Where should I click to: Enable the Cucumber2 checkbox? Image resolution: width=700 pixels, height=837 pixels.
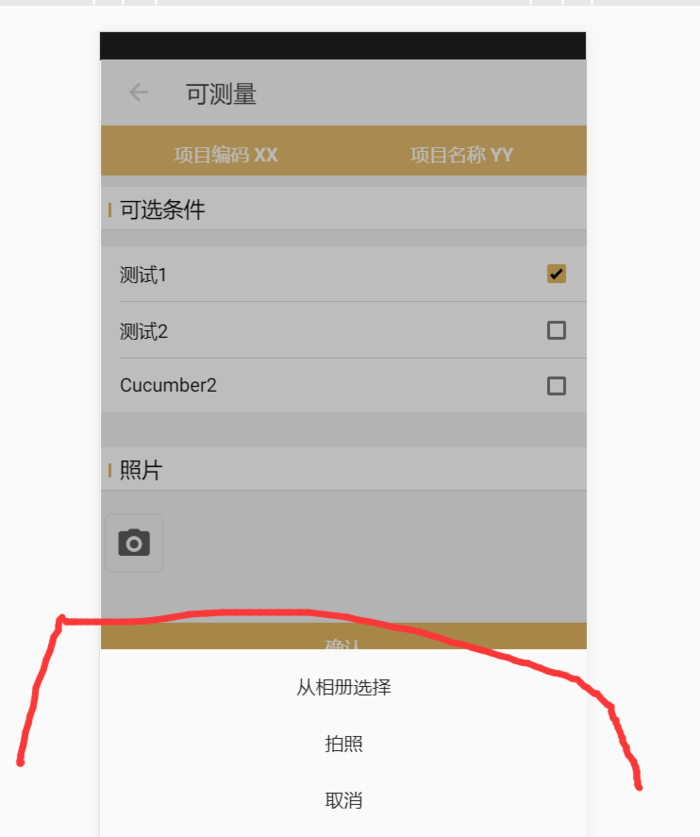[556, 386]
